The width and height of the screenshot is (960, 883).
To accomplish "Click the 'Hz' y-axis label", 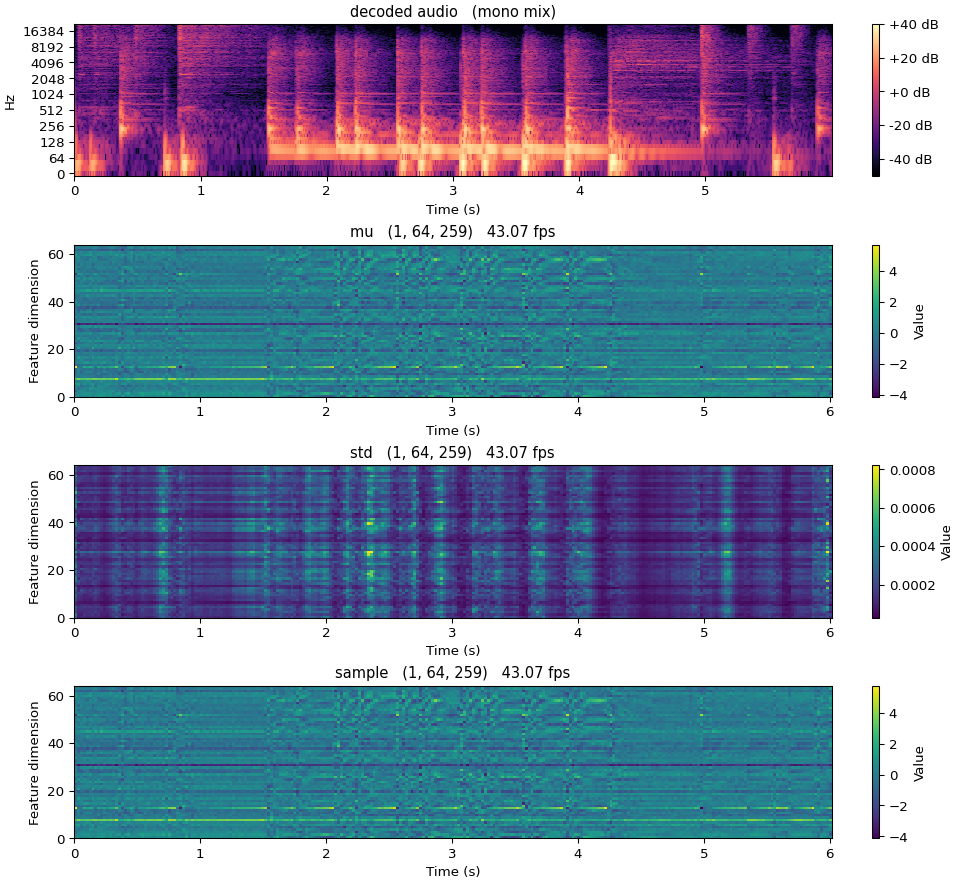I will click(10, 101).
